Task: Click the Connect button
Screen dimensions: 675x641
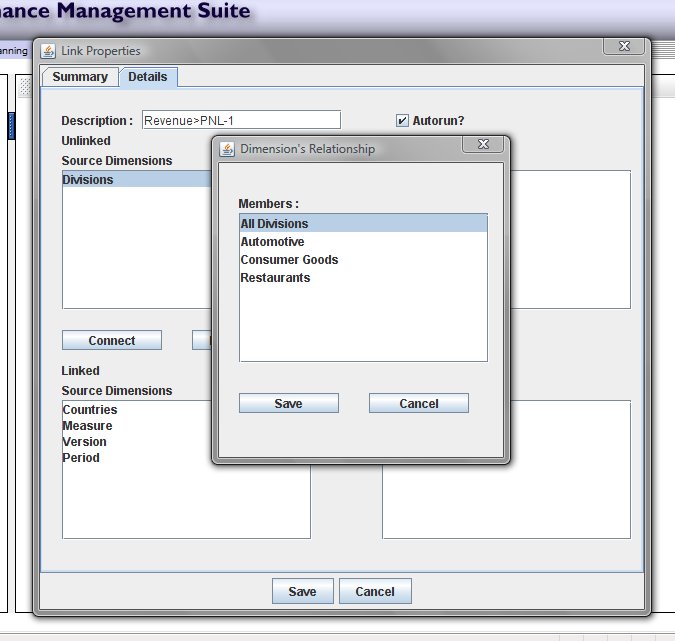Action: [112, 341]
